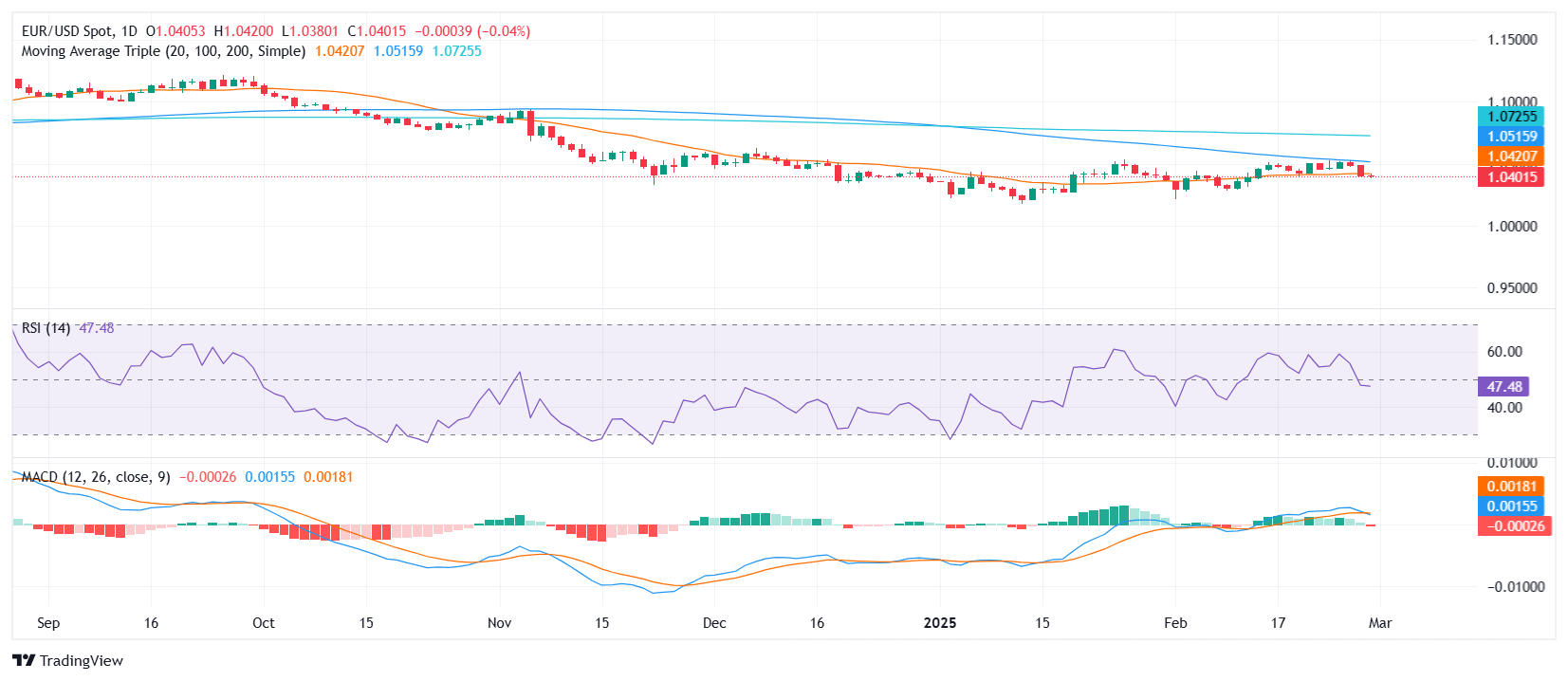Select the MACD (12, 26, close, 9) legend
The width and height of the screenshot is (1568, 681).
pos(96,477)
